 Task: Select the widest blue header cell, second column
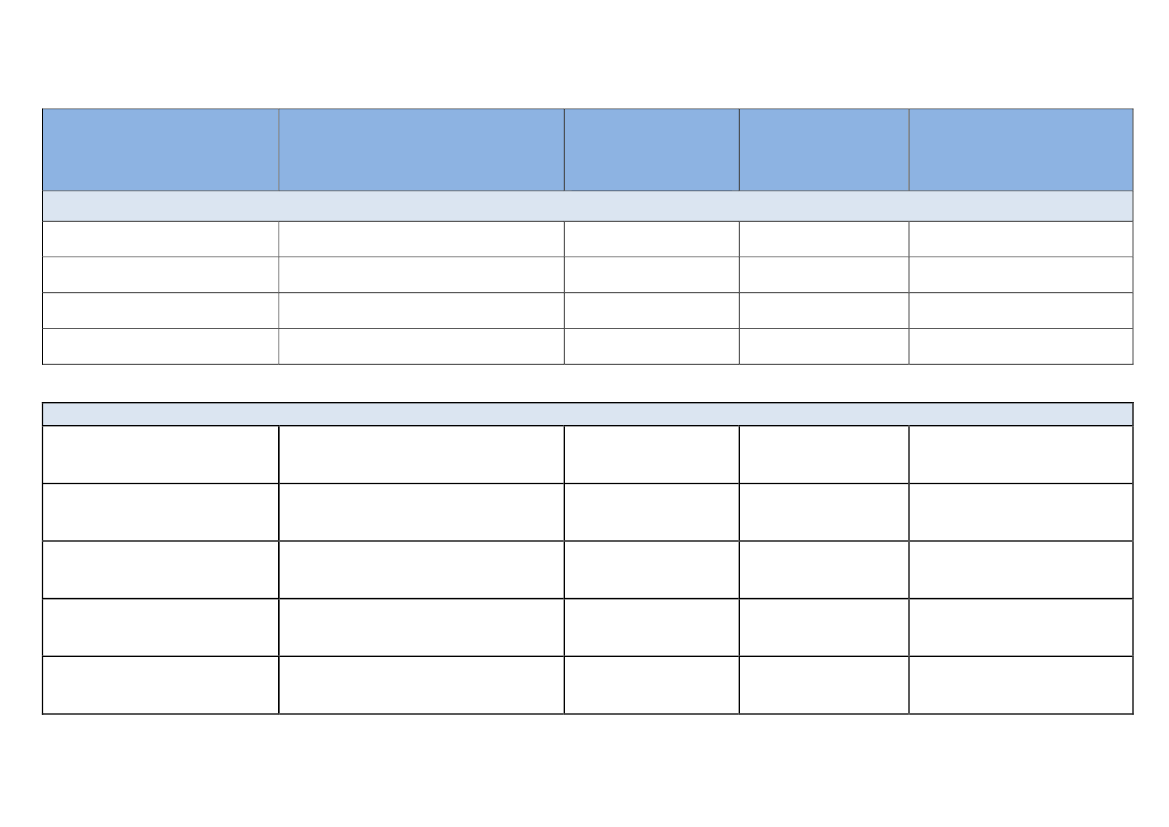421,150
